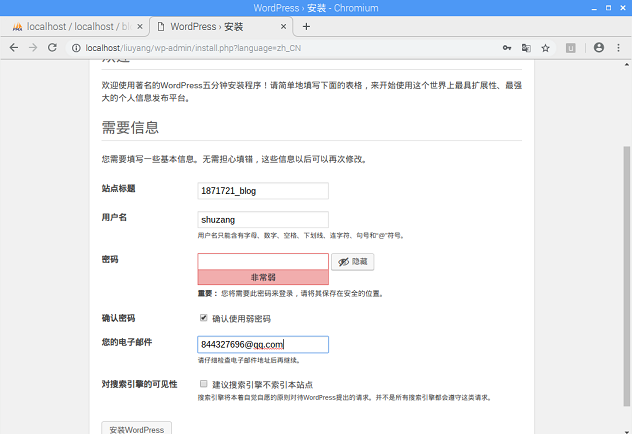Minimize the Chromium window
632x434 pixels.
594,8
